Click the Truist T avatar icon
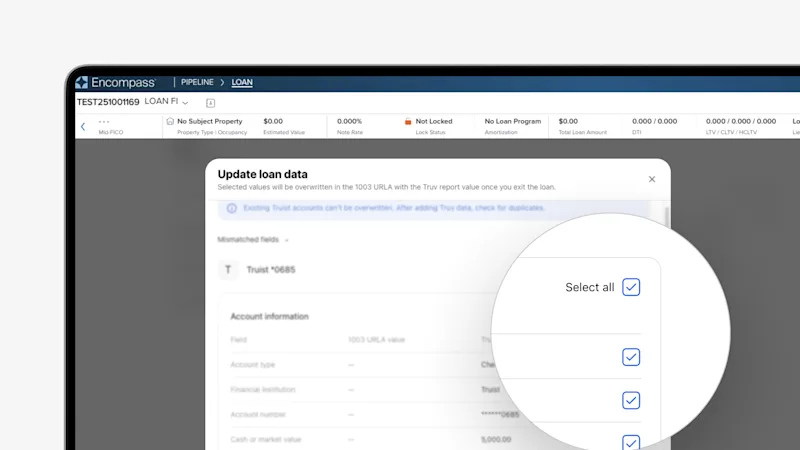 click(228, 269)
